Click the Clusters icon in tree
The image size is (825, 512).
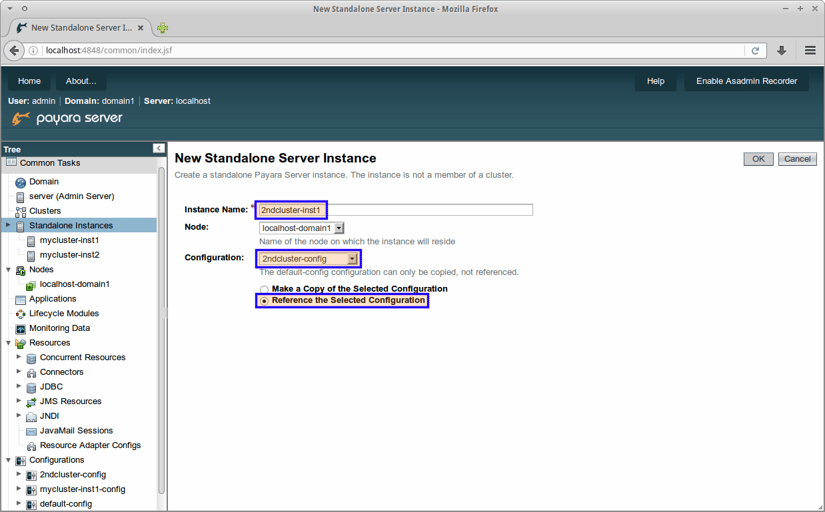pos(21,212)
